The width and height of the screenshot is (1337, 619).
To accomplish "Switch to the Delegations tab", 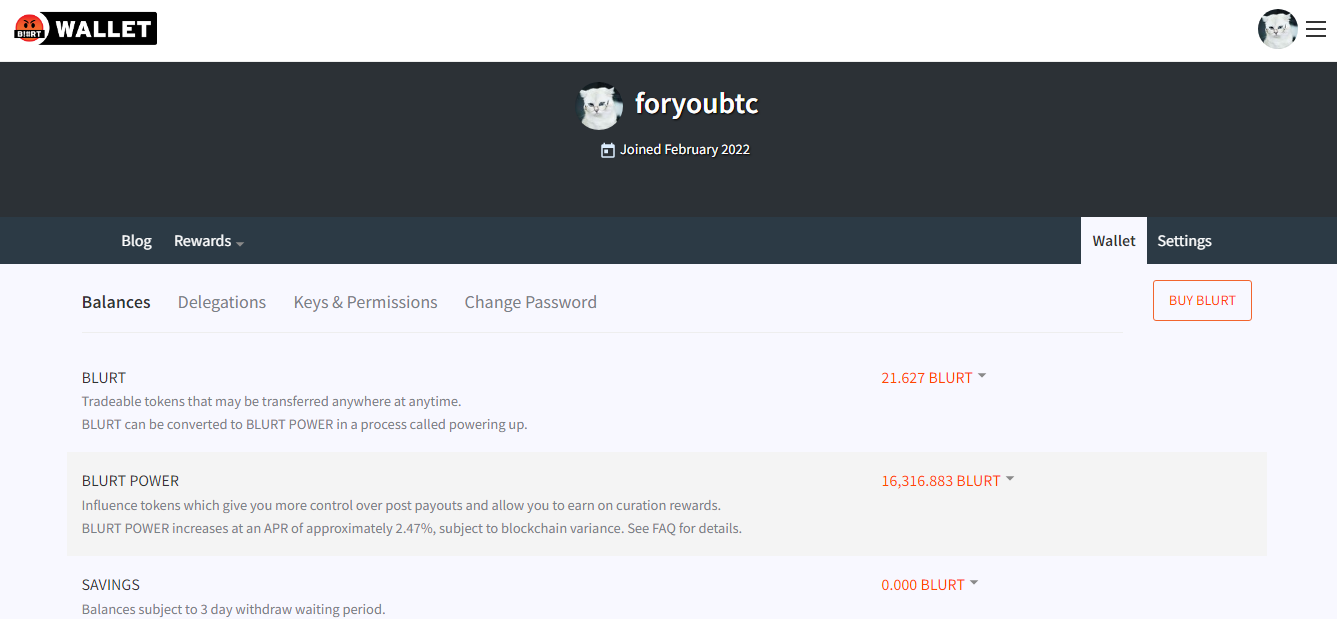I will coord(222,302).
